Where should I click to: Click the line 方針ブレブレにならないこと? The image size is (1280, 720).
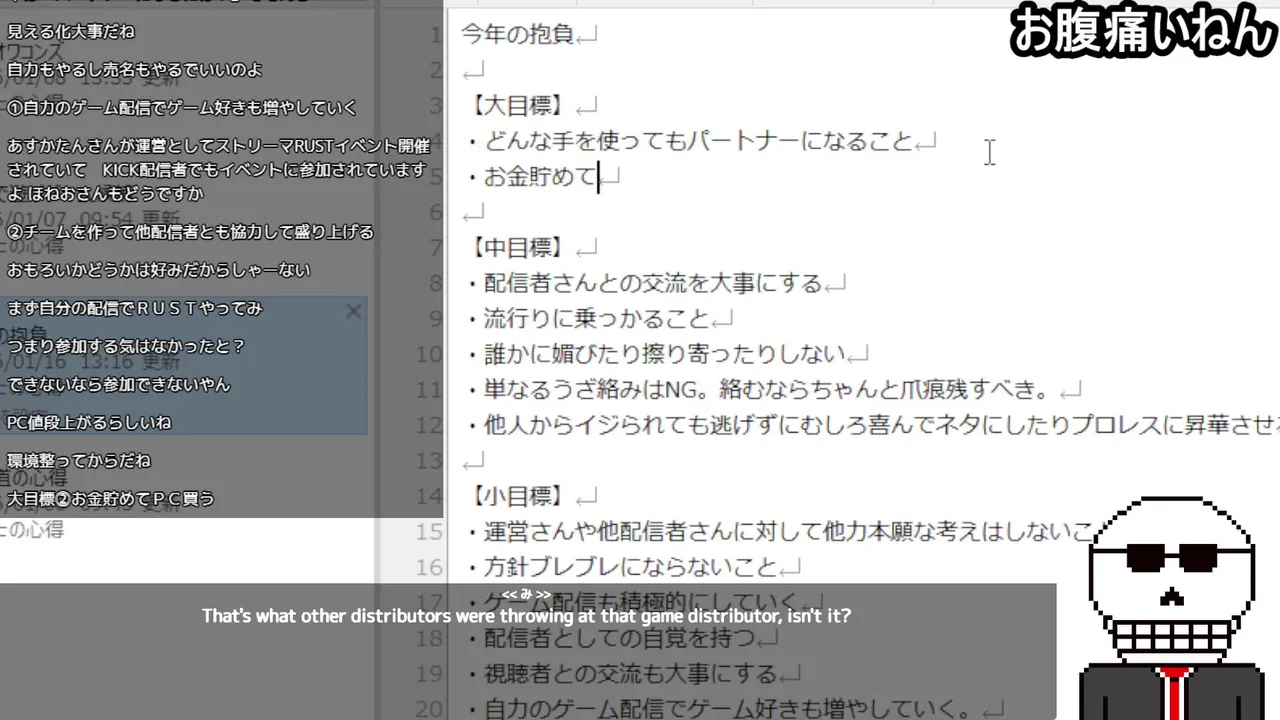tap(621, 567)
